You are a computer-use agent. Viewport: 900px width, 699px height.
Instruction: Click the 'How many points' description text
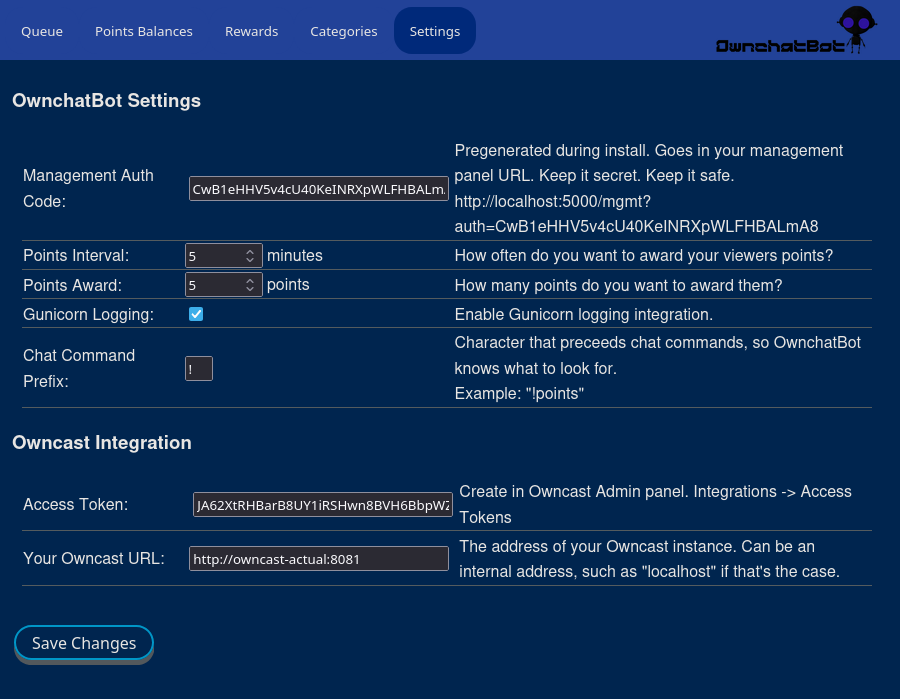(618, 285)
